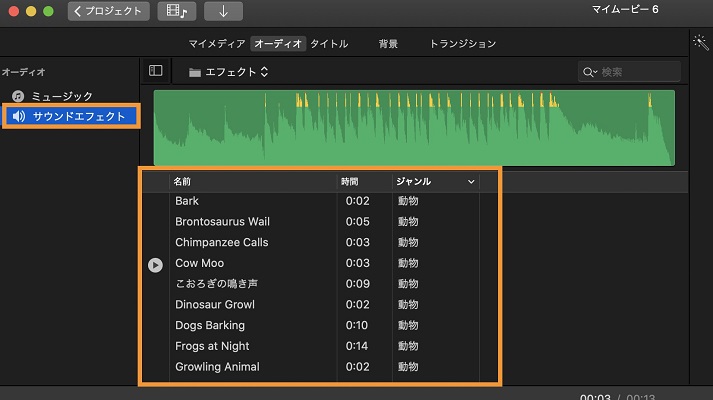
Task: Toggle the sidebar show/hide icon
Action: coord(156,70)
